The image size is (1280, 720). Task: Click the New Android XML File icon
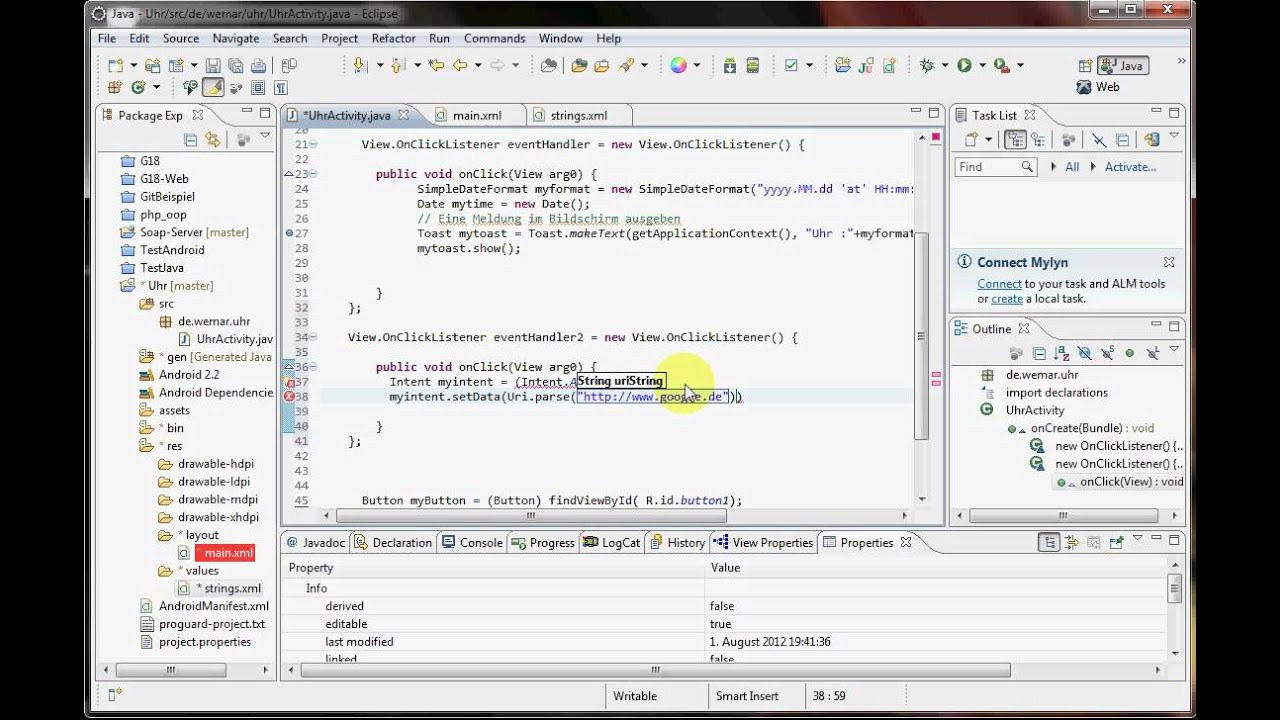(x=889, y=65)
